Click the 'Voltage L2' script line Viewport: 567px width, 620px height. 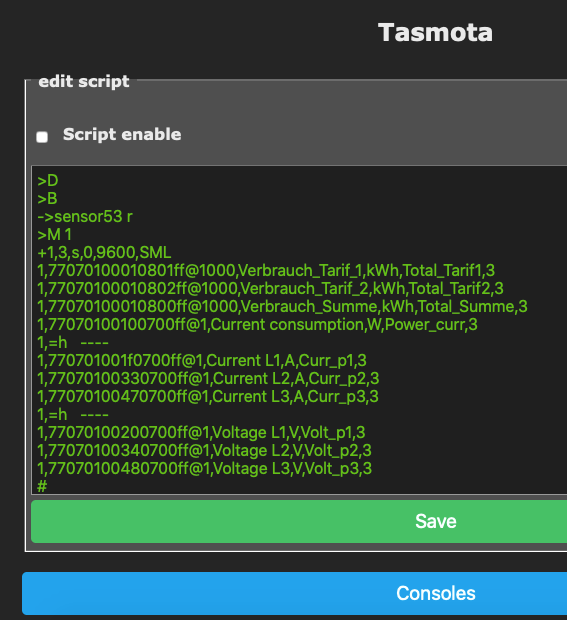[x=204, y=450]
